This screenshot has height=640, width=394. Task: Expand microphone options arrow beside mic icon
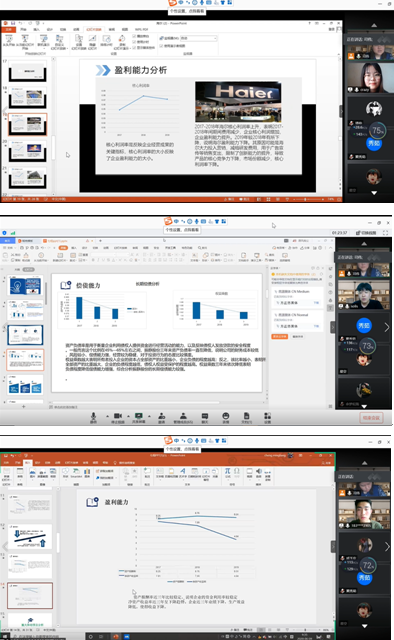[x=107, y=416]
